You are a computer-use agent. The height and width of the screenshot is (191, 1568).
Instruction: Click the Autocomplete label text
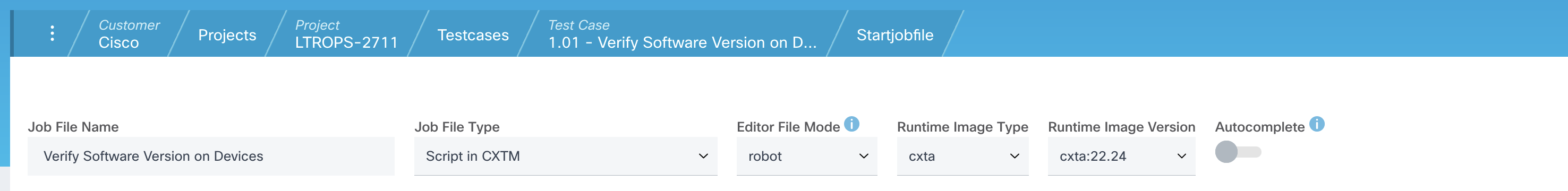[1259, 127]
